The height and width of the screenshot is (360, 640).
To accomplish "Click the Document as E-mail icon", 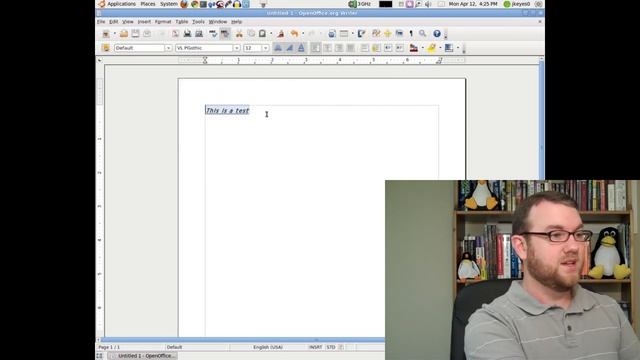I will coord(147,34).
